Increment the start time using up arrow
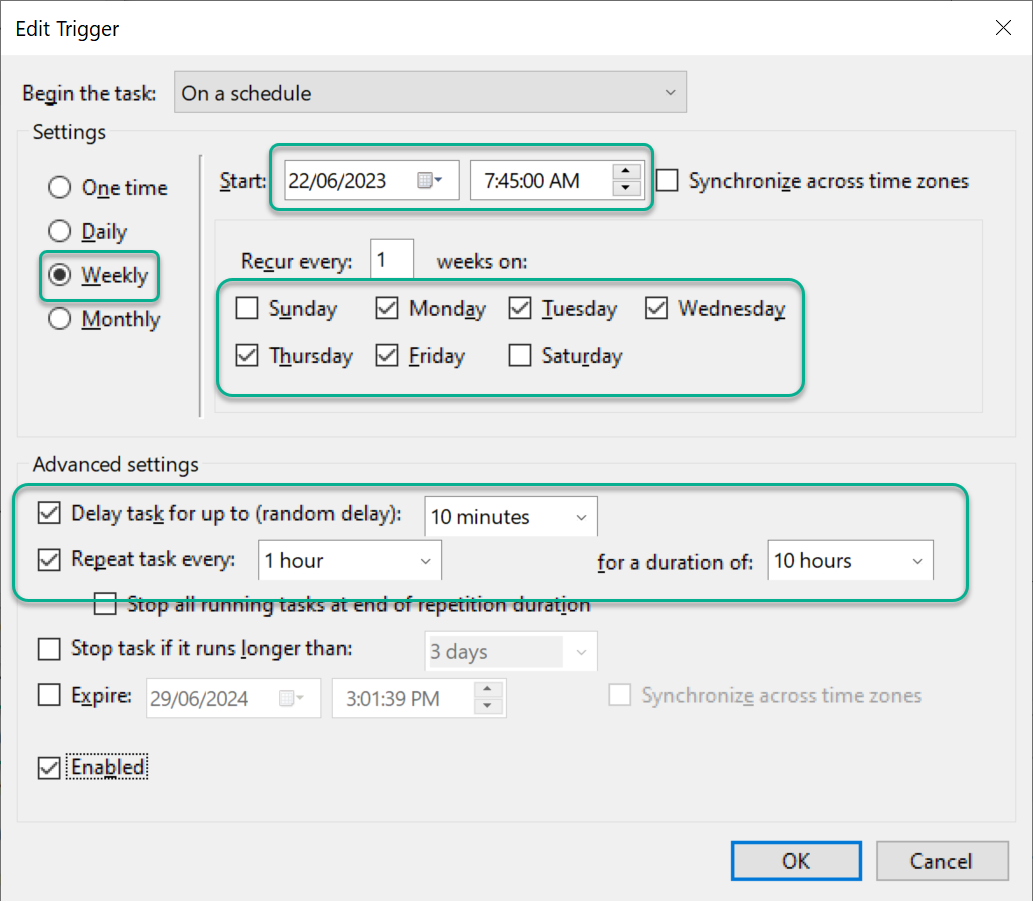The width and height of the screenshot is (1033, 901). coord(626,172)
